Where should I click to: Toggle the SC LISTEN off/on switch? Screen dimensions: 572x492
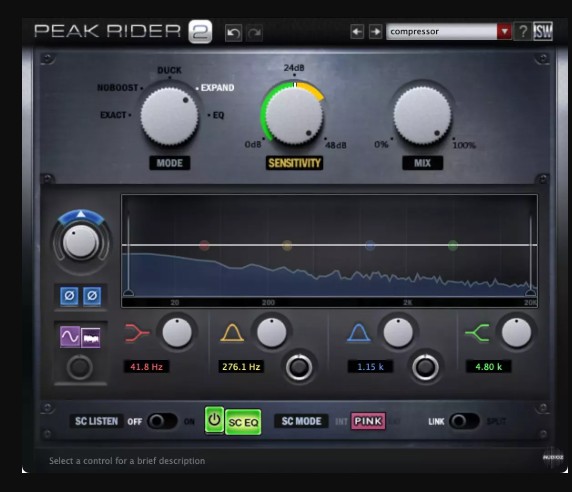[162, 421]
